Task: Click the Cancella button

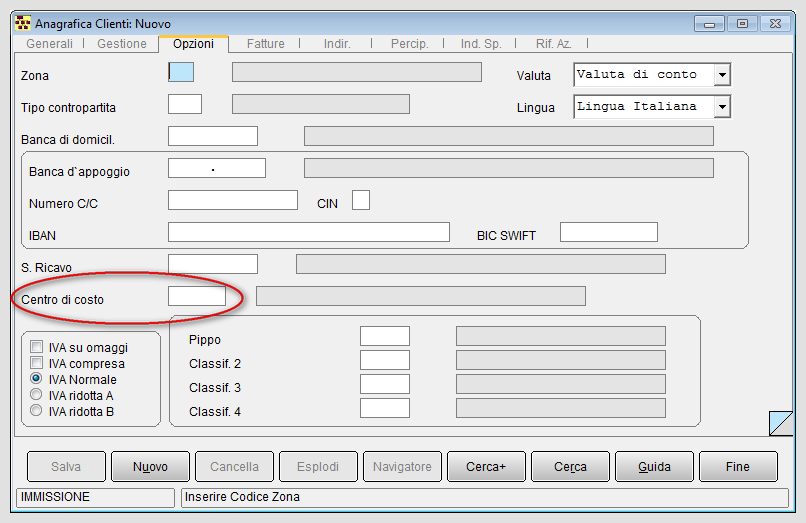Action: pos(234,466)
